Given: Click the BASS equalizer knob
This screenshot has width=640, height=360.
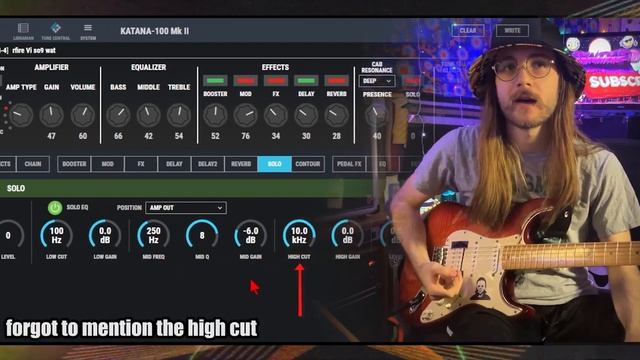Looking at the screenshot, I should 118,115.
